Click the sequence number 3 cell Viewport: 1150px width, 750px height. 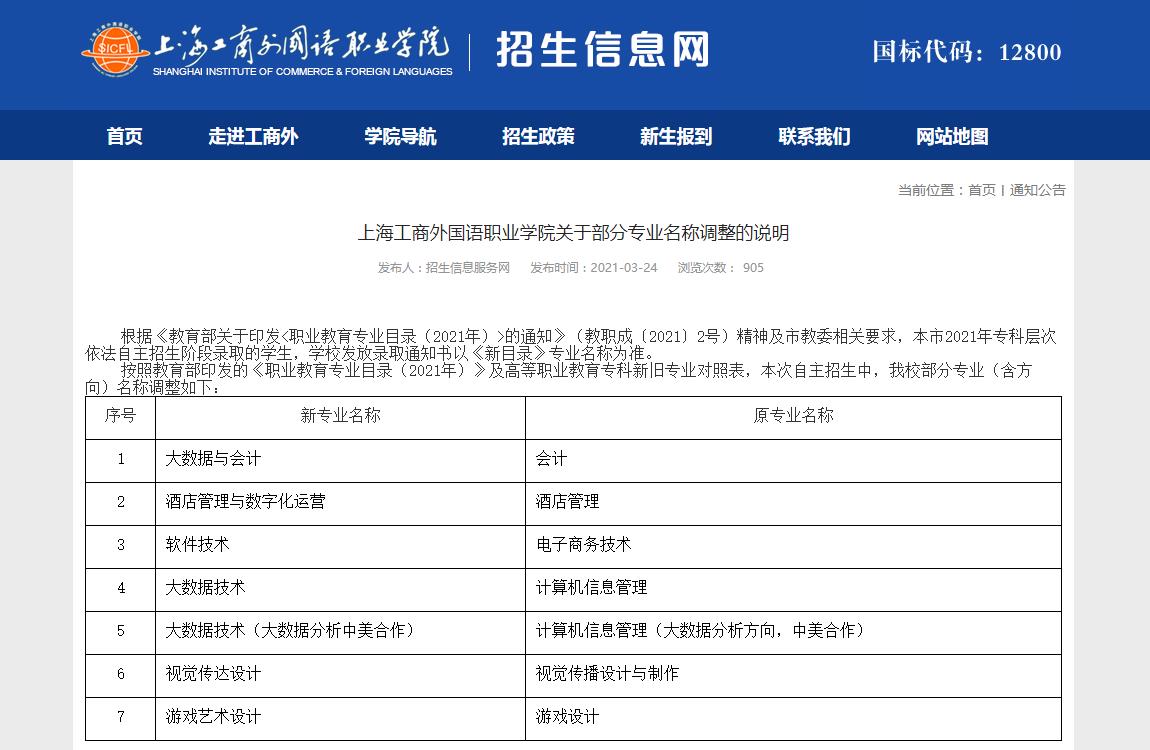(x=120, y=547)
